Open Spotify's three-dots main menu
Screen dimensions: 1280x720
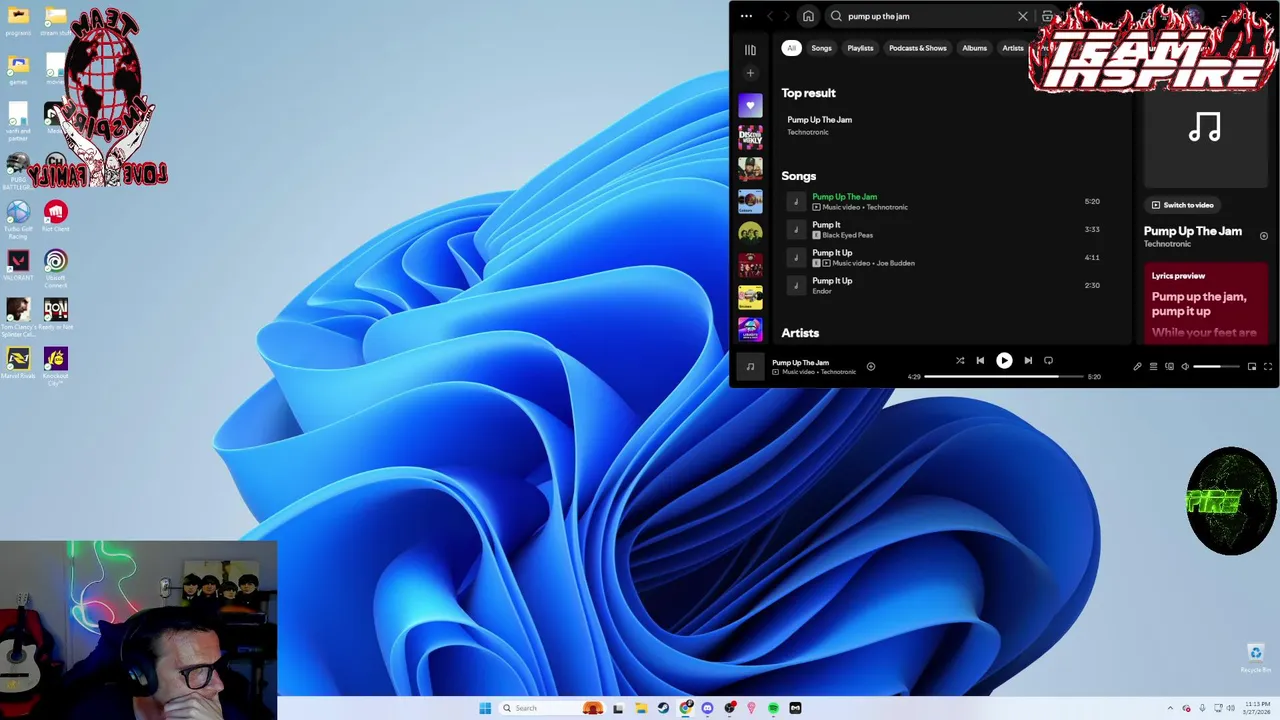(x=746, y=16)
